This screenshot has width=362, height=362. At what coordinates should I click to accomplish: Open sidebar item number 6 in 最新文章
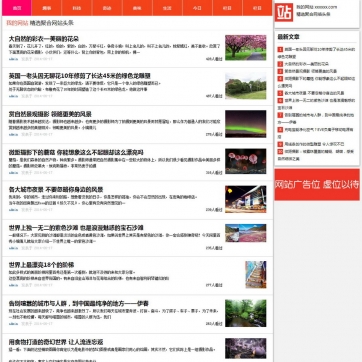pyautogui.click(x=317, y=104)
